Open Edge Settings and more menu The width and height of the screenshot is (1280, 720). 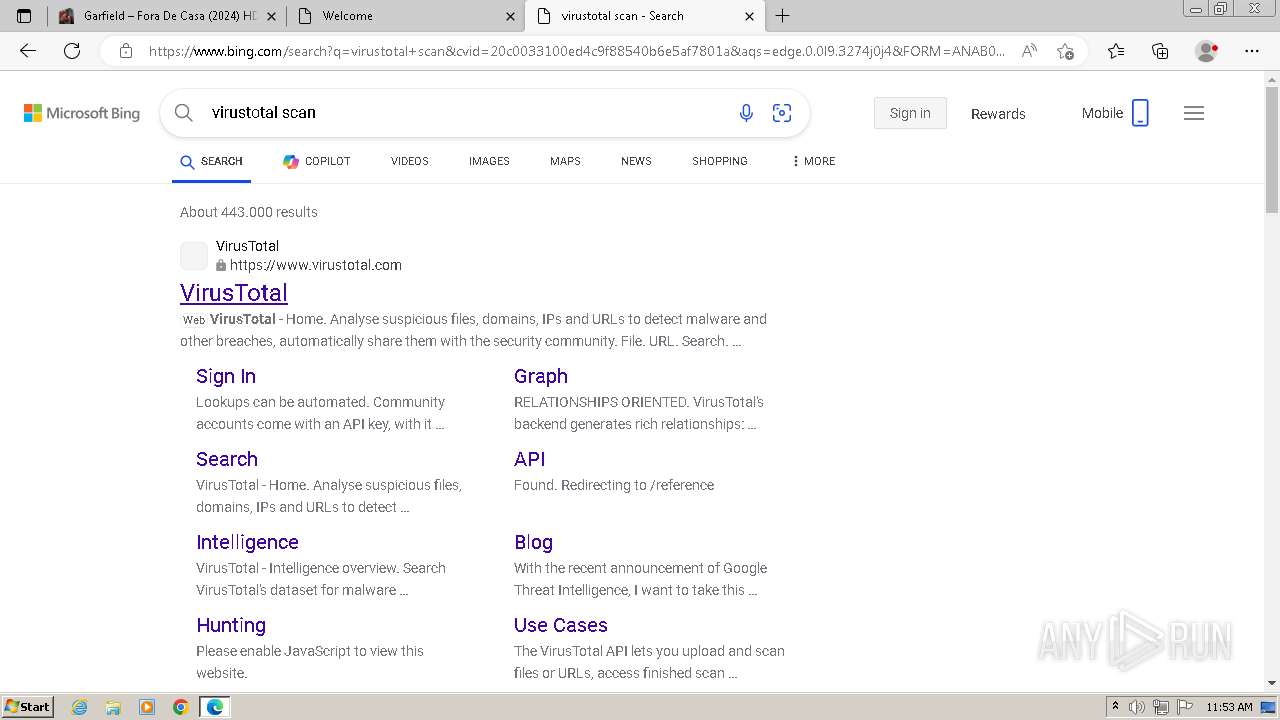click(1252, 51)
